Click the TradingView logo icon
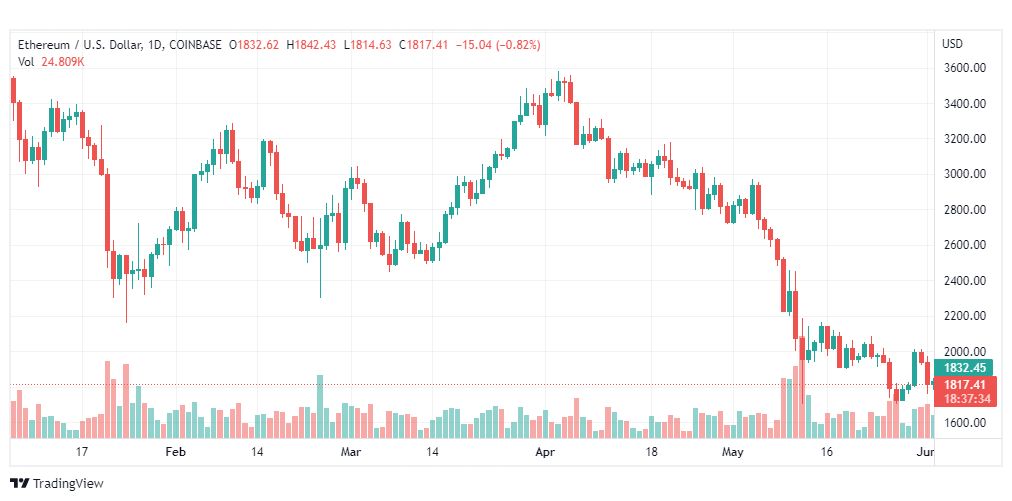 click(20, 484)
